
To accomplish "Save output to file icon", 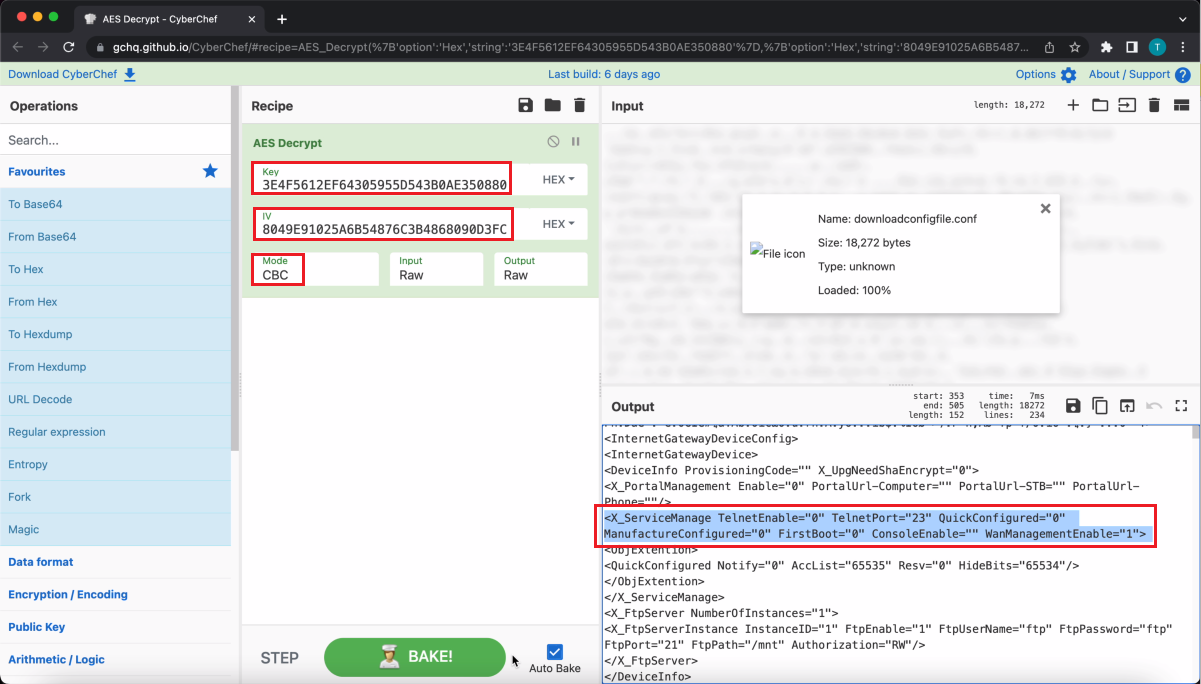I will (1073, 406).
